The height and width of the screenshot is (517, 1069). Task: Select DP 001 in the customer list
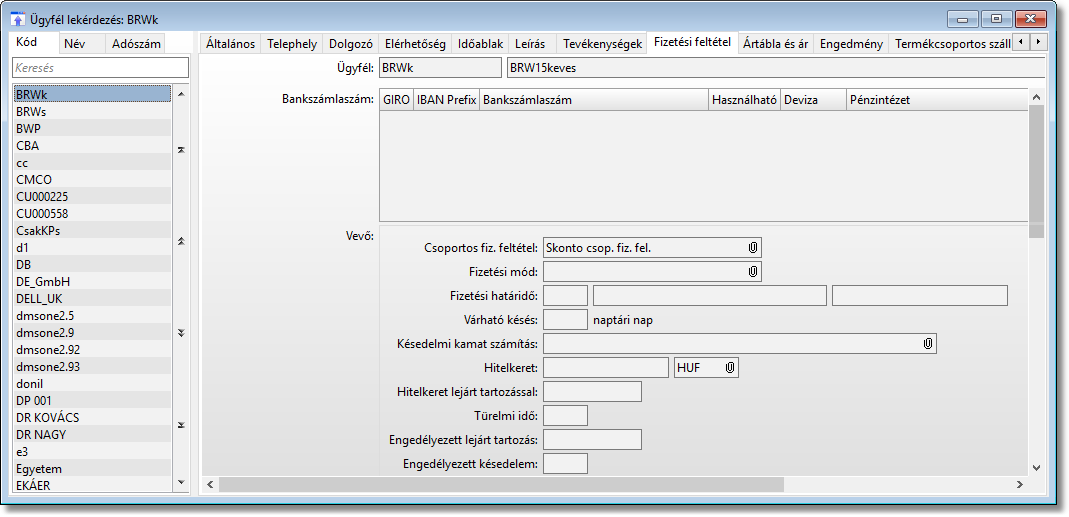[92, 400]
